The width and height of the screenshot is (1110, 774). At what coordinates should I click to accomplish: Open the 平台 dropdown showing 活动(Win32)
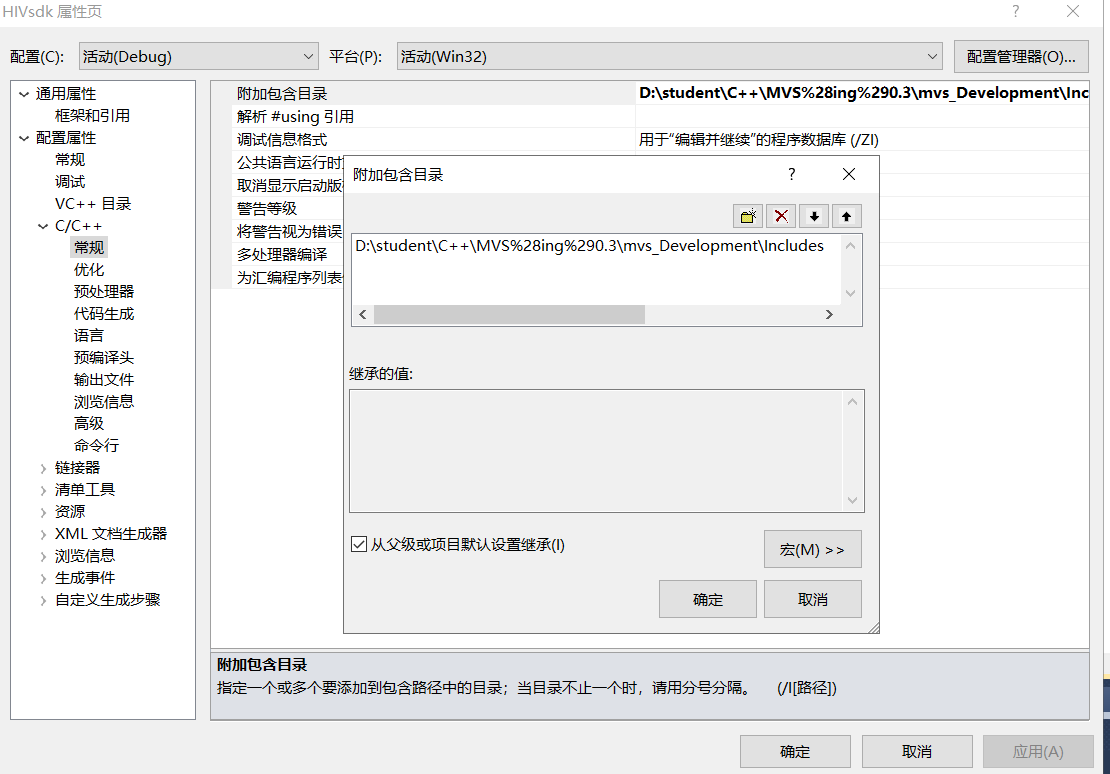[670, 57]
